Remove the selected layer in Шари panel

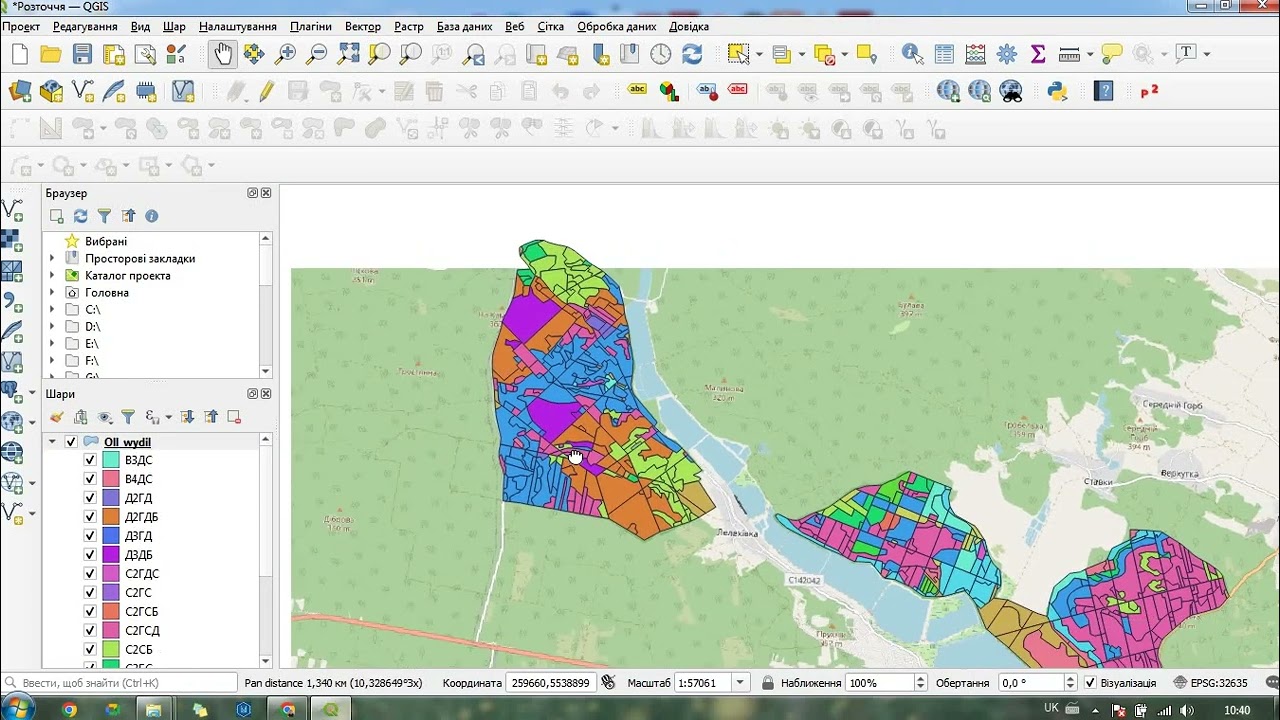[x=234, y=417]
